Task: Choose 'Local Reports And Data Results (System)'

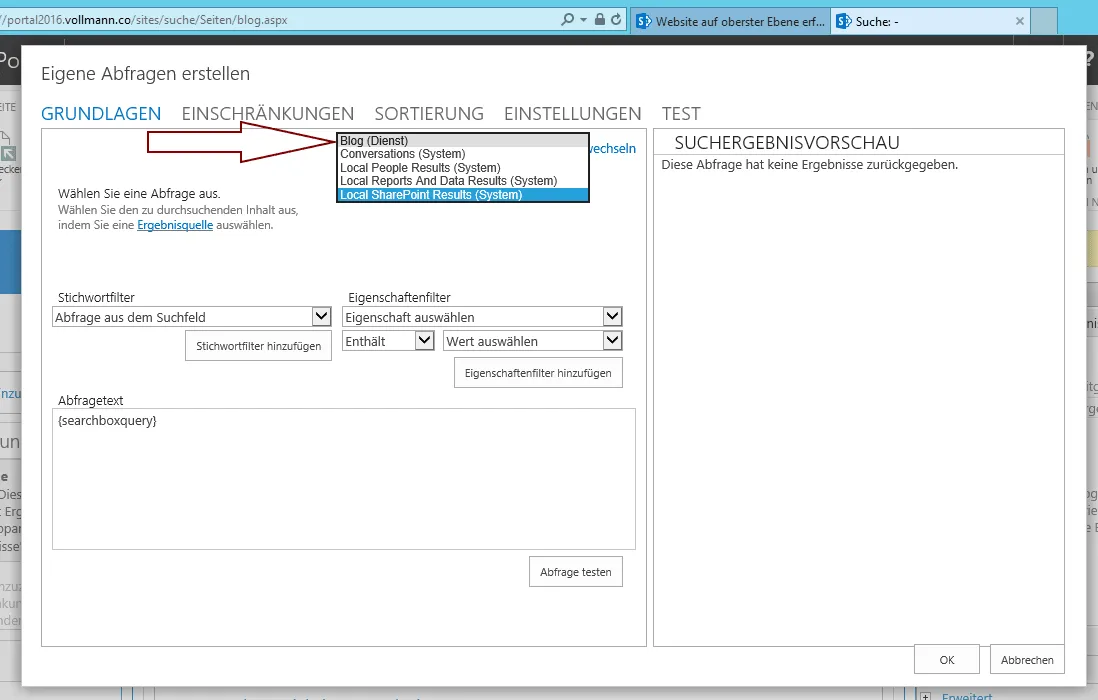Action: (463, 181)
